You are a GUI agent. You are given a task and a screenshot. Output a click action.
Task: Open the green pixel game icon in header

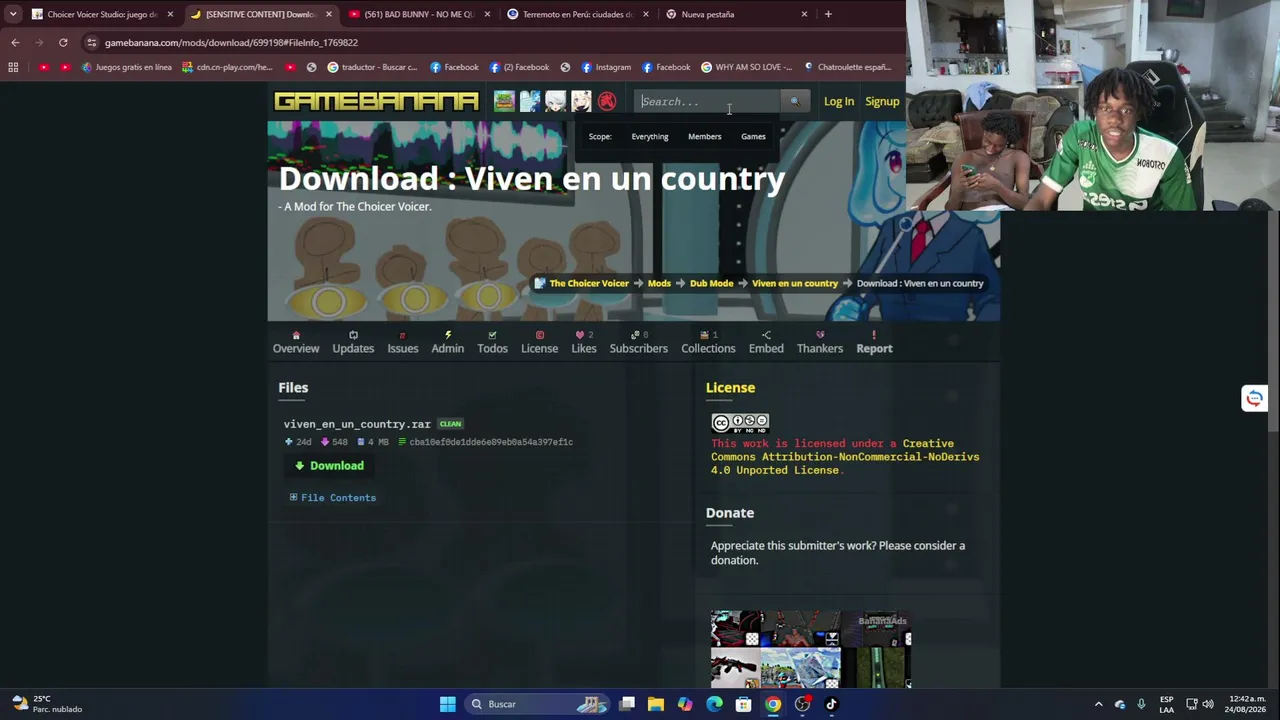coord(504,101)
